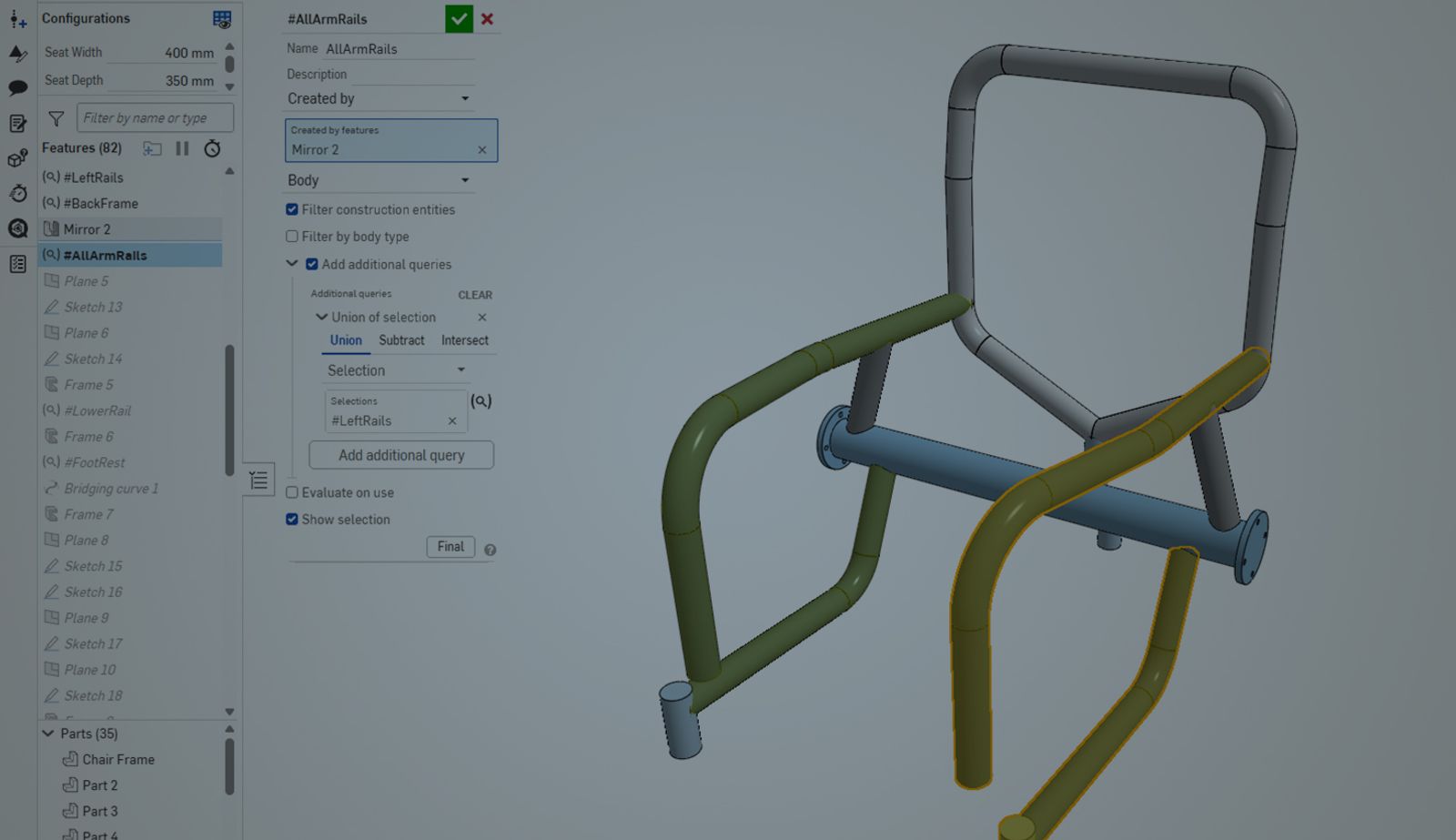Collapse the Parts (35) section

point(50,733)
